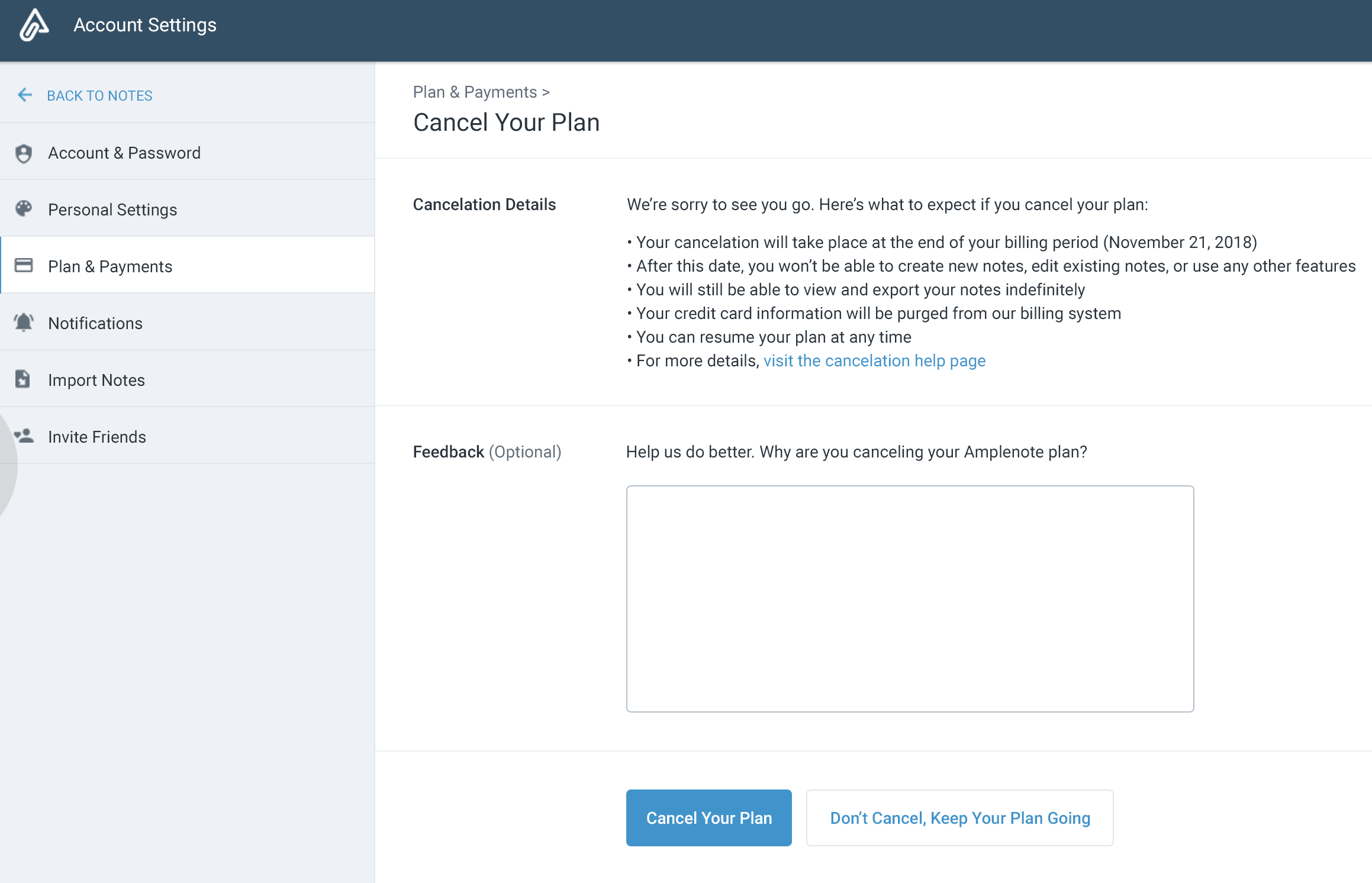Click Don't Cancel, Keep Your Plan Going
The image size is (1372, 883).
tap(959, 818)
